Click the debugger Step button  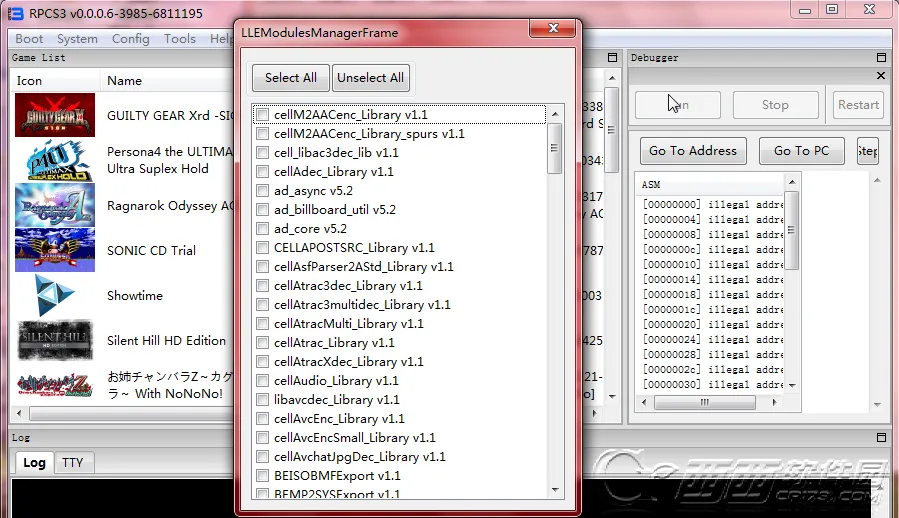click(x=867, y=151)
